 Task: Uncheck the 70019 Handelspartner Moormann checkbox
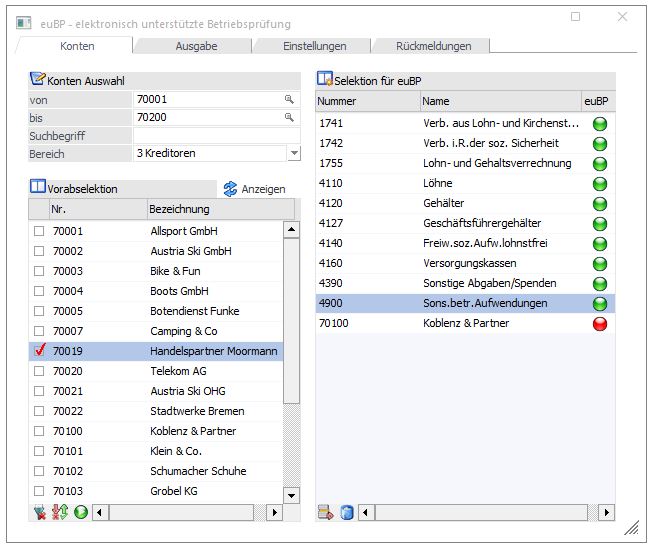pyautogui.click(x=40, y=351)
